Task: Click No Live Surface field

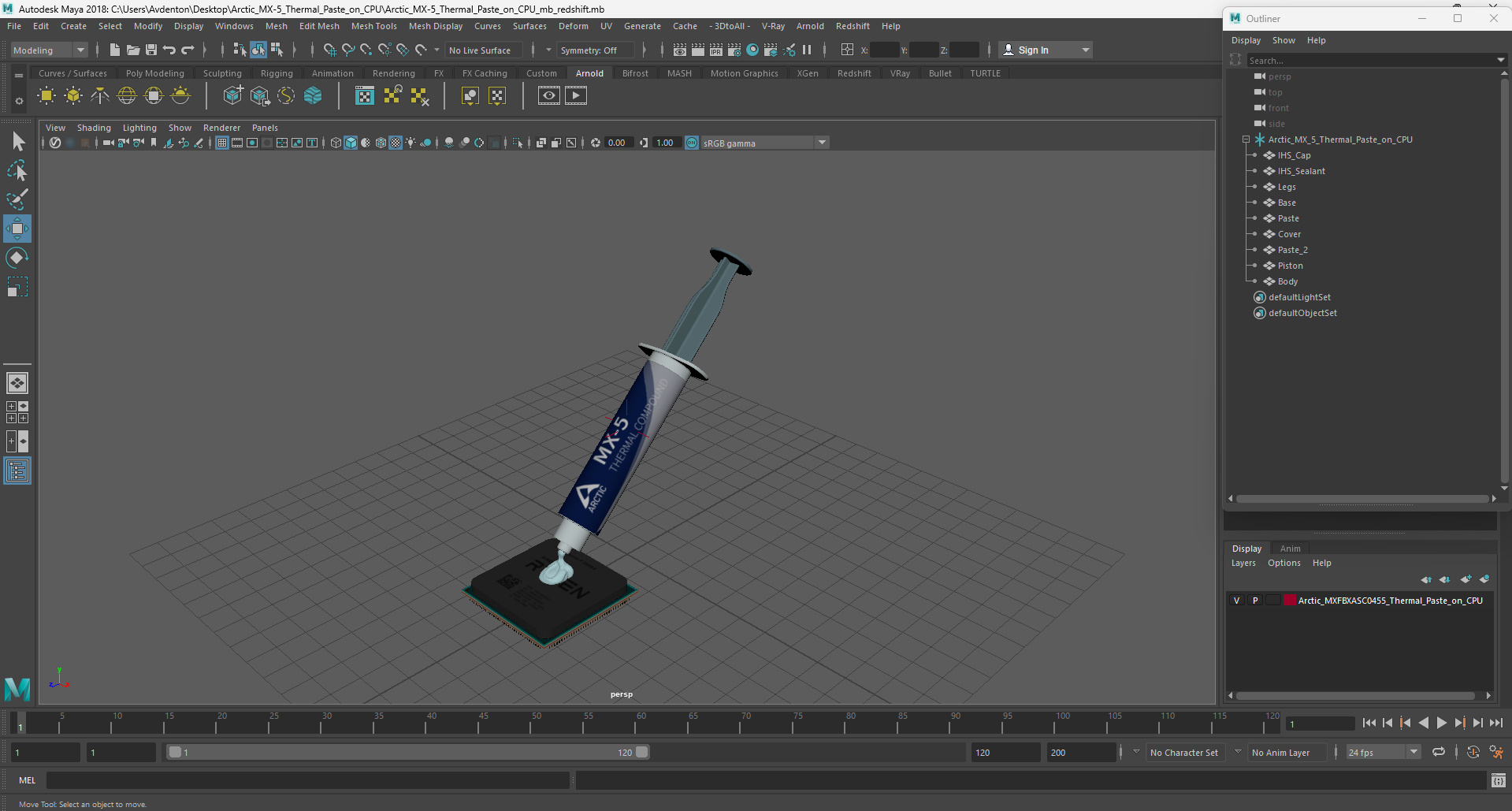Action: pos(484,50)
